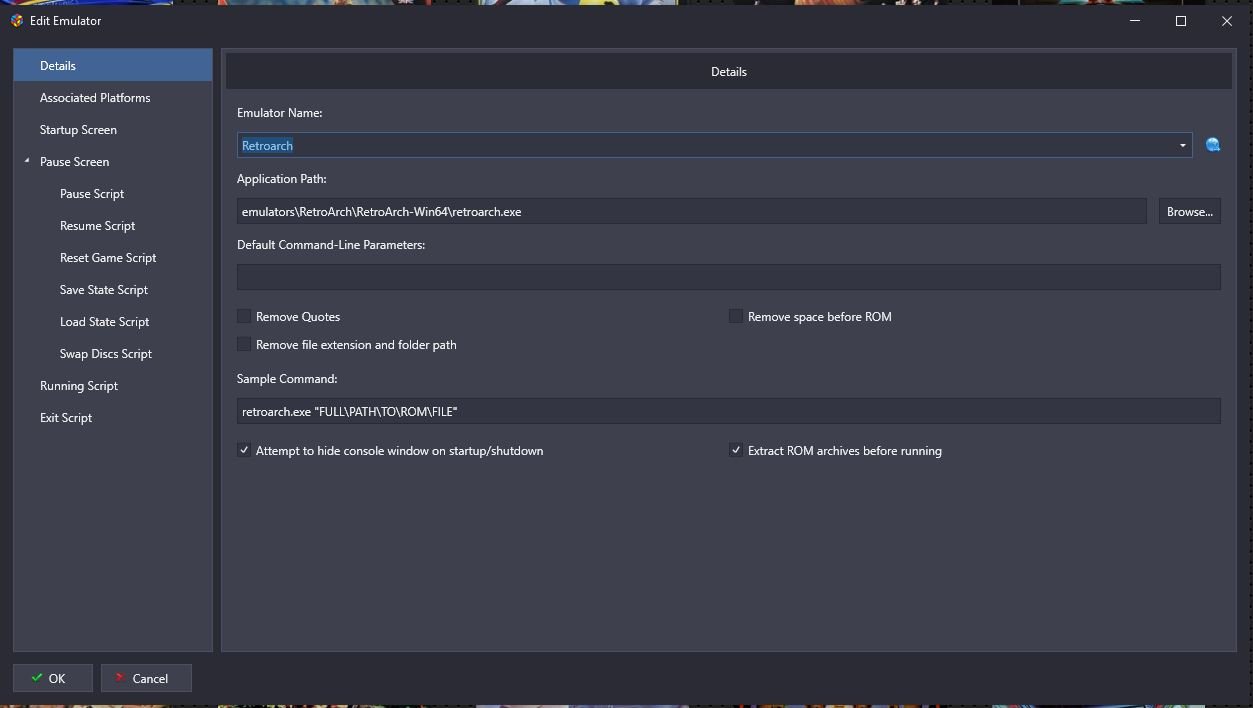This screenshot has height=708, width=1253.
Task: Click the Application Path field
Action: [692, 211]
